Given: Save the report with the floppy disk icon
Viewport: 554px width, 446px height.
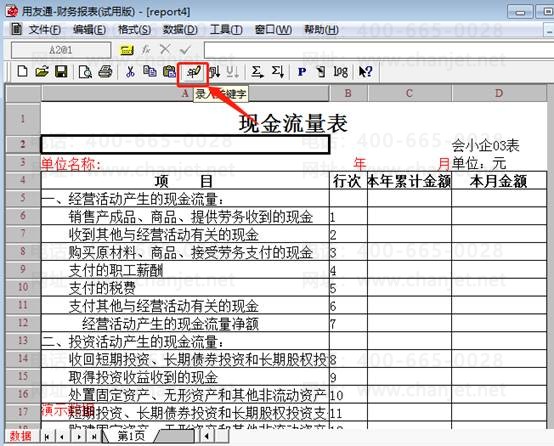Looking at the screenshot, I should [x=61, y=72].
